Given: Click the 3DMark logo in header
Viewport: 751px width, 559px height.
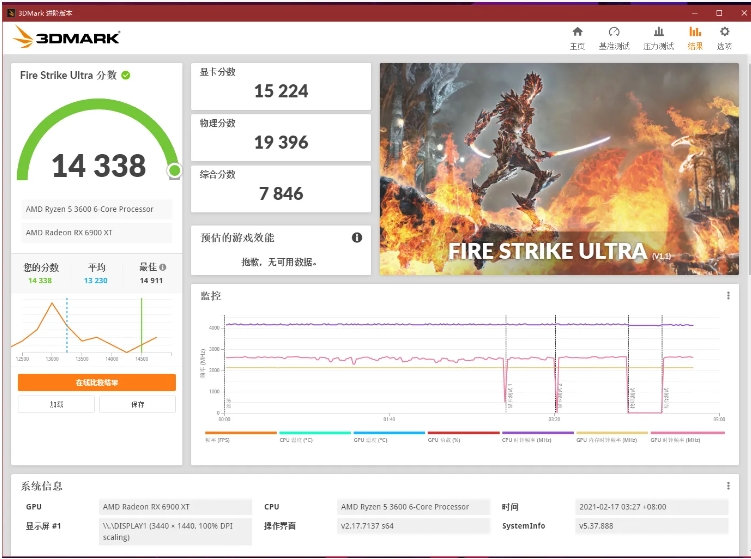Looking at the screenshot, I should [67, 37].
